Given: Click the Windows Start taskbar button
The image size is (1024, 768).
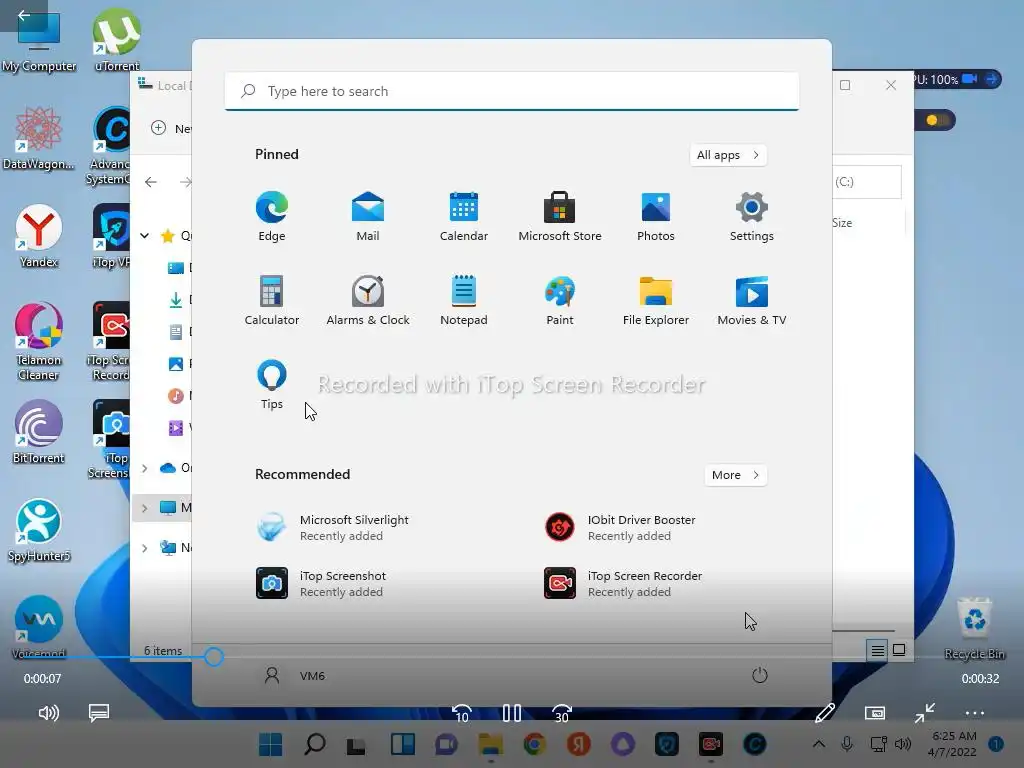Looking at the screenshot, I should pos(270,744).
